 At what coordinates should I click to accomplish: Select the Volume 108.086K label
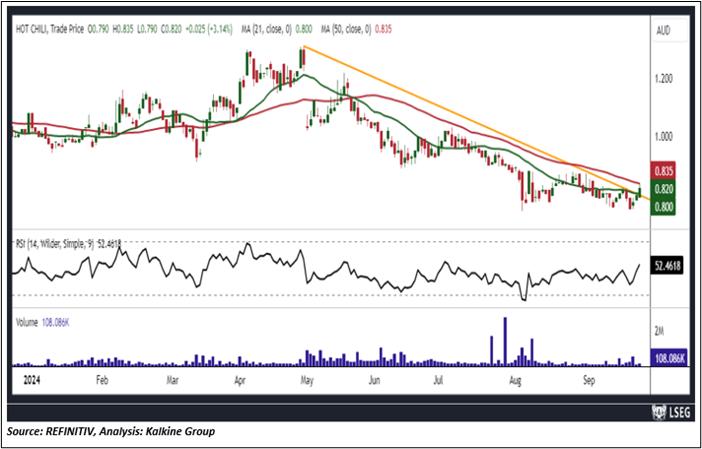click(43, 322)
